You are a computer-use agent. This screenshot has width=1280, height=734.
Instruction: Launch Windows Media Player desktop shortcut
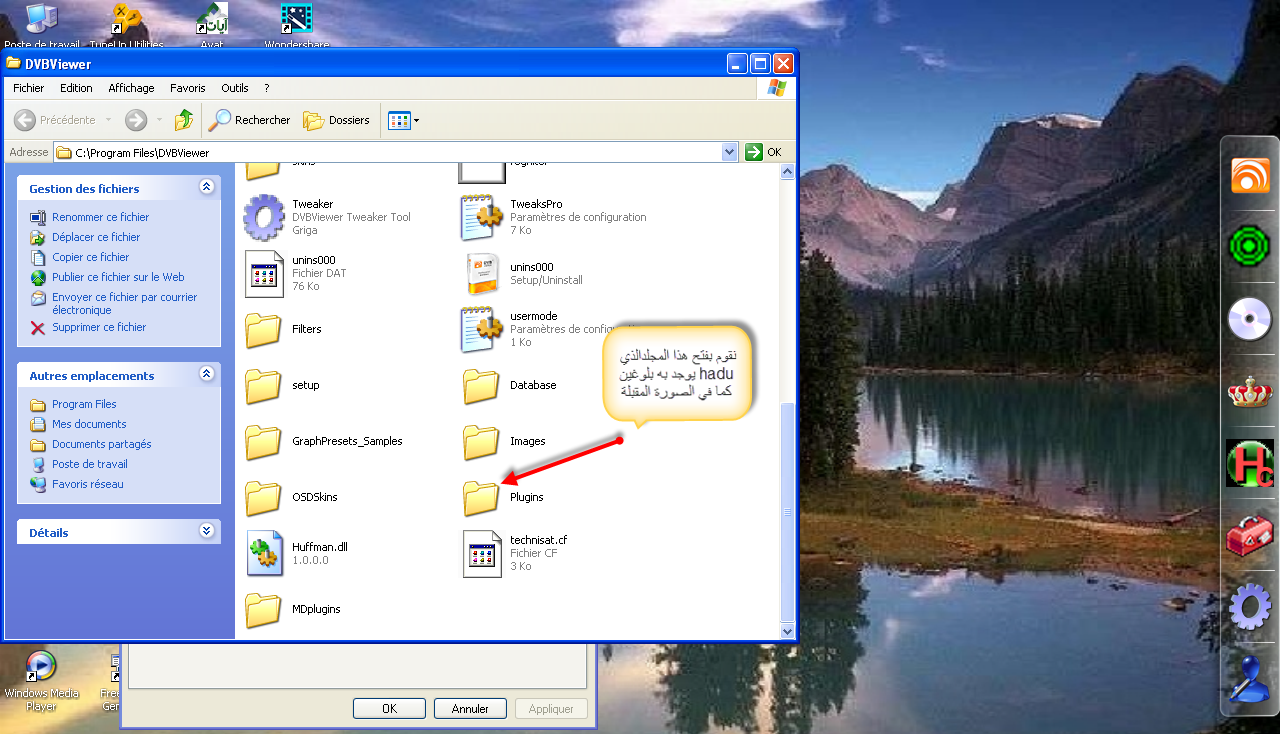41,667
